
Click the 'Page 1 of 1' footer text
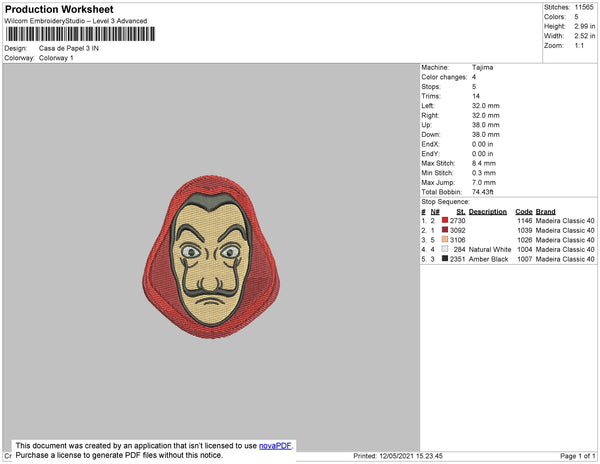tap(577, 456)
